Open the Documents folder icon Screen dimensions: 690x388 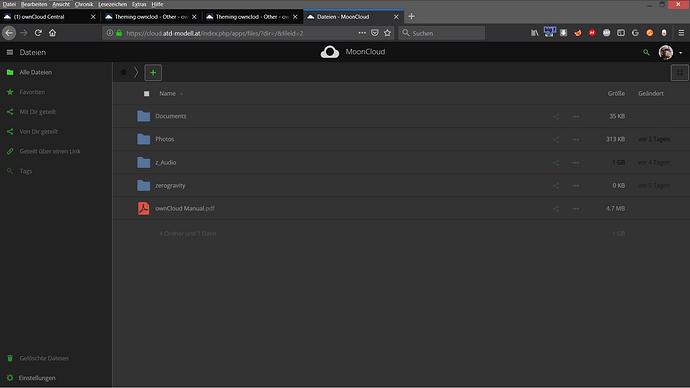click(143, 116)
